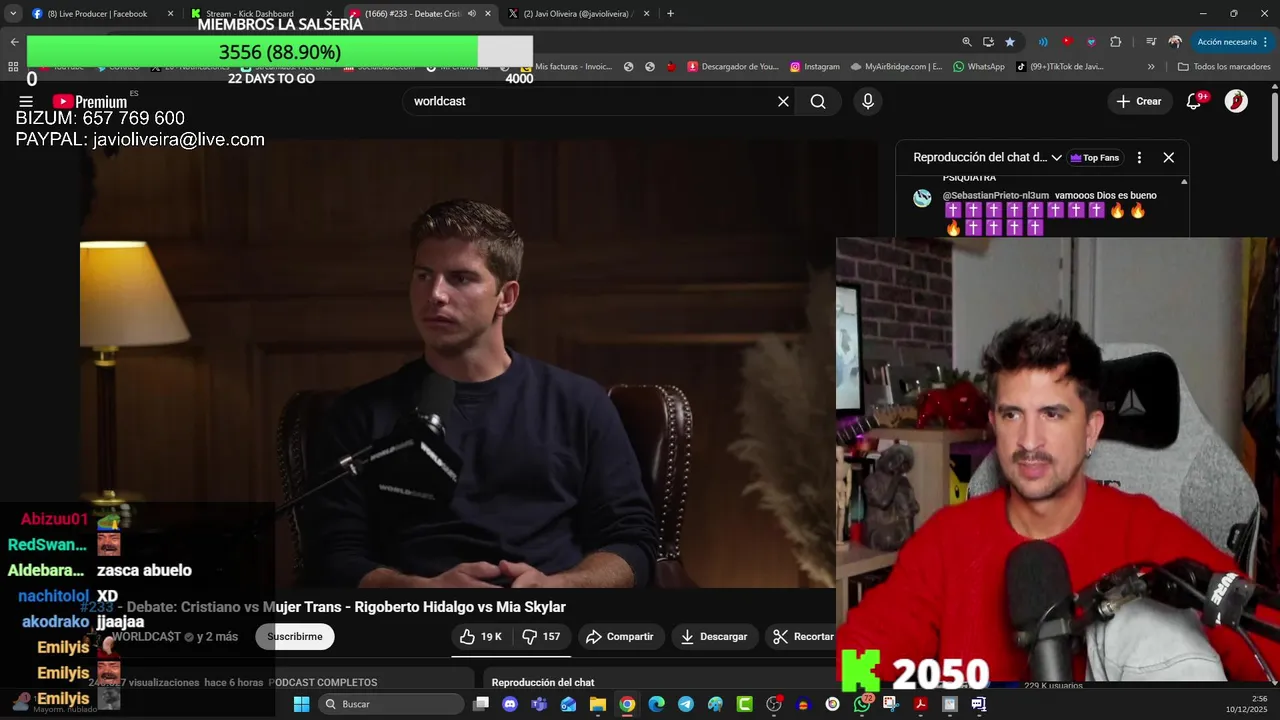Open WhatsApp taskbar app
Screen dimensions: 1280x720
862,704
